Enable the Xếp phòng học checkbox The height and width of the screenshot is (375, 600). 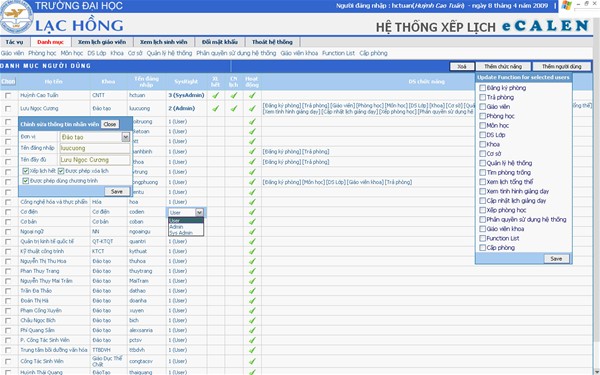(483, 210)
